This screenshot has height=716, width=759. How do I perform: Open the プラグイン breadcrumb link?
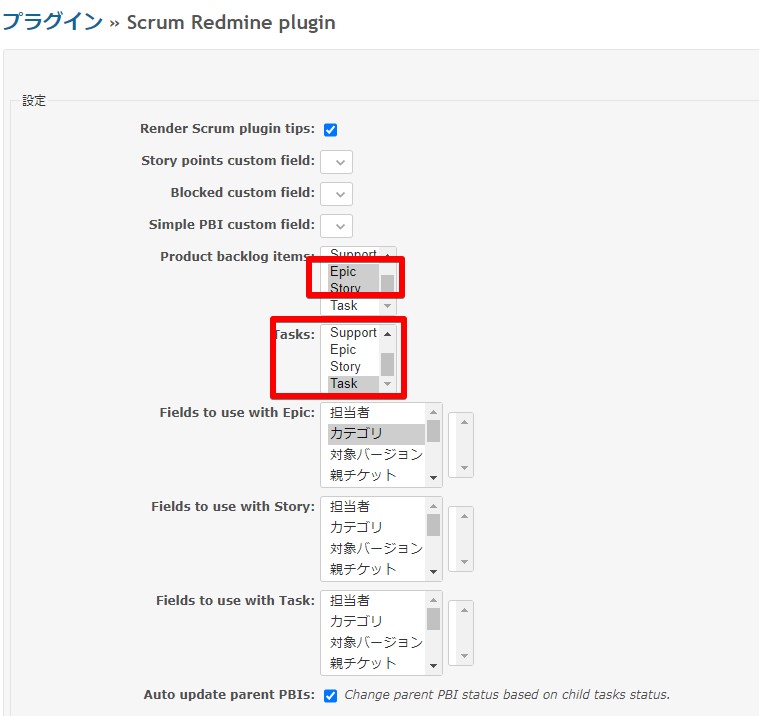pyautogui.click(x=52, y=22)
